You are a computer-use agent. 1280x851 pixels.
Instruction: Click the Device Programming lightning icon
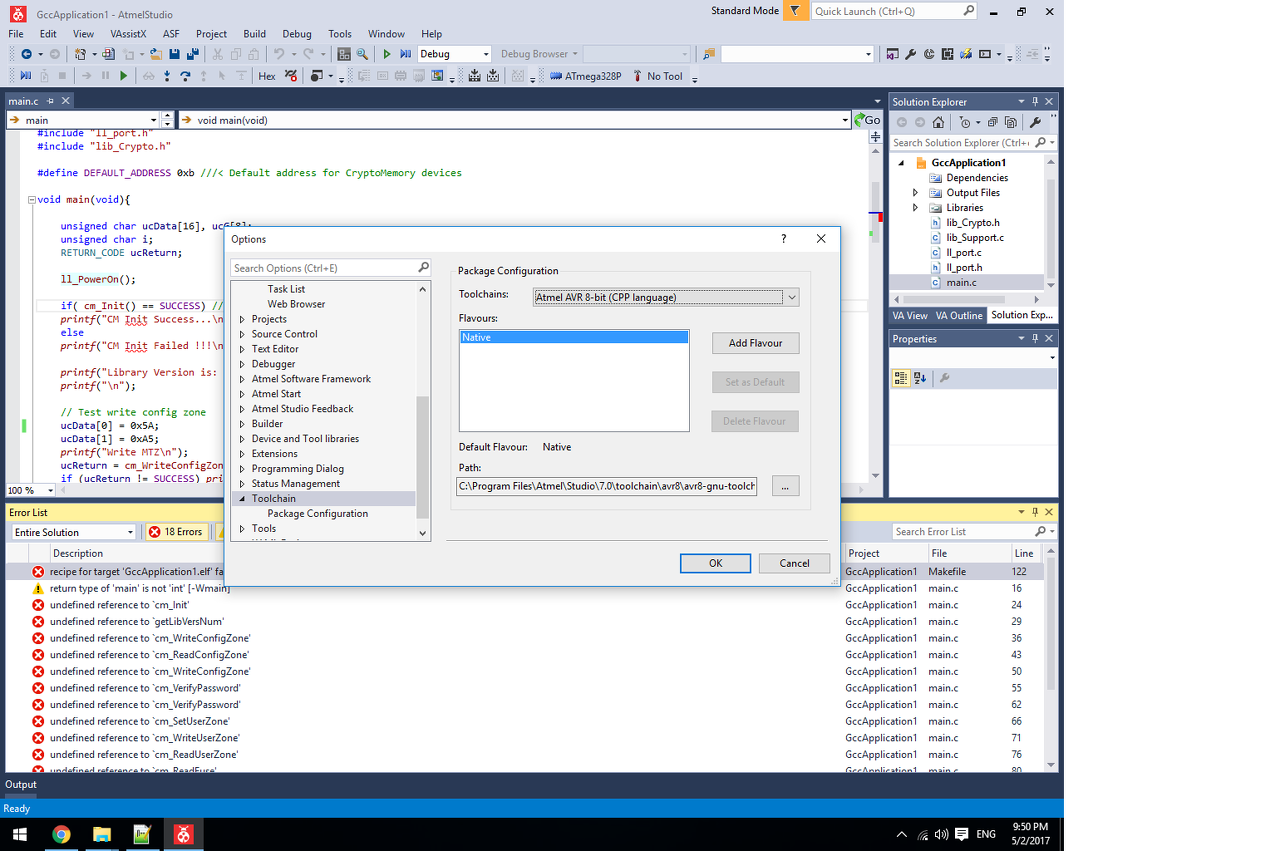point(966,54)
